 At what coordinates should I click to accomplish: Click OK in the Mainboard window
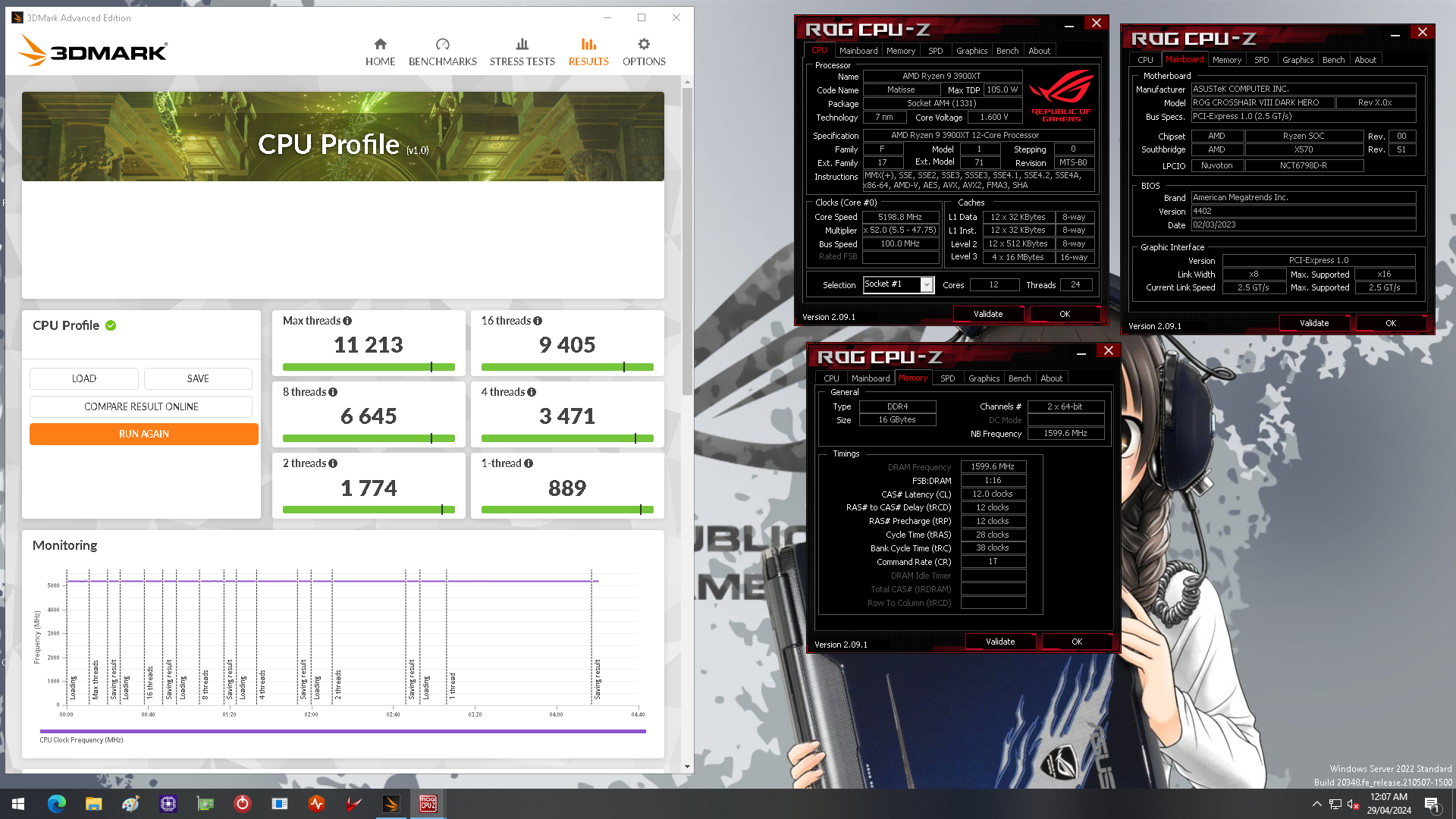coord(1391,323)
